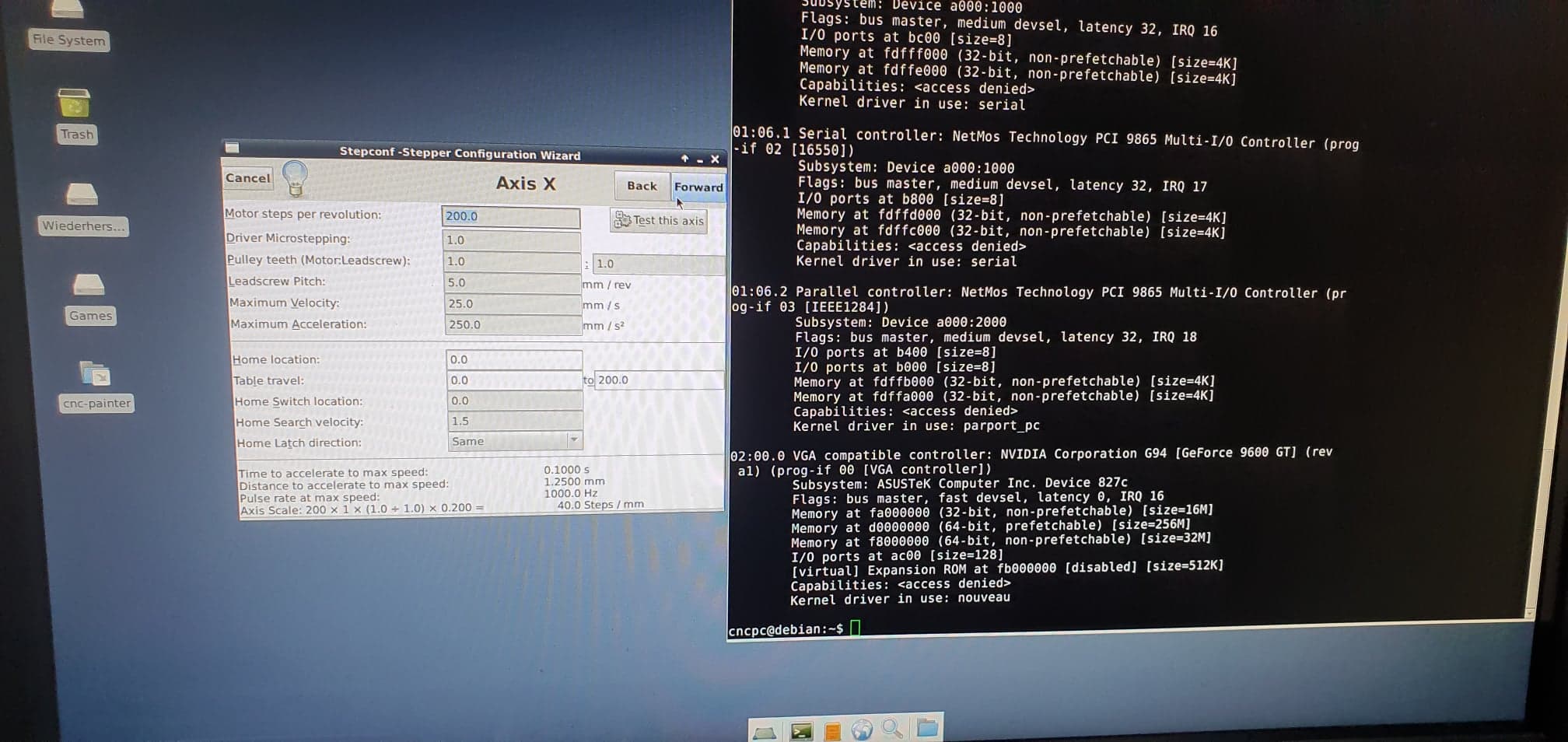Cancel the Stepper Configuration Wizard
The image size is (1568, 742).
click(x=248, y=178)
